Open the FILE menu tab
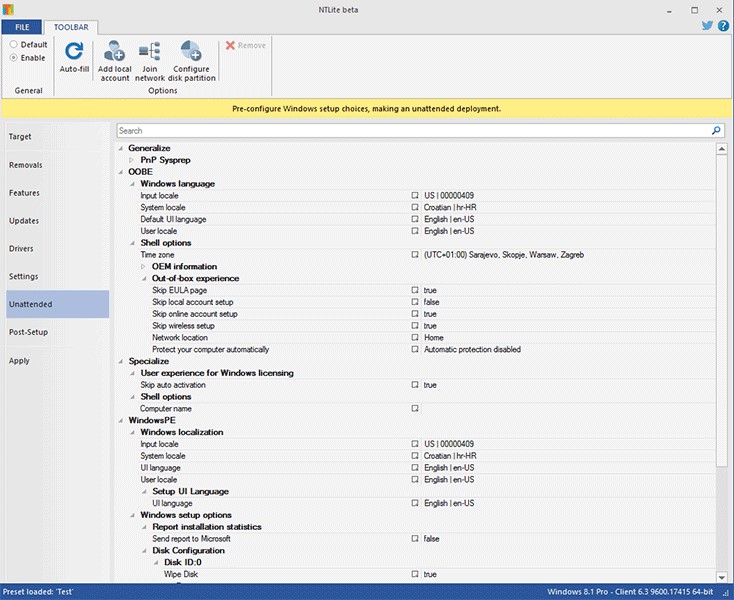 coord(22,27)
